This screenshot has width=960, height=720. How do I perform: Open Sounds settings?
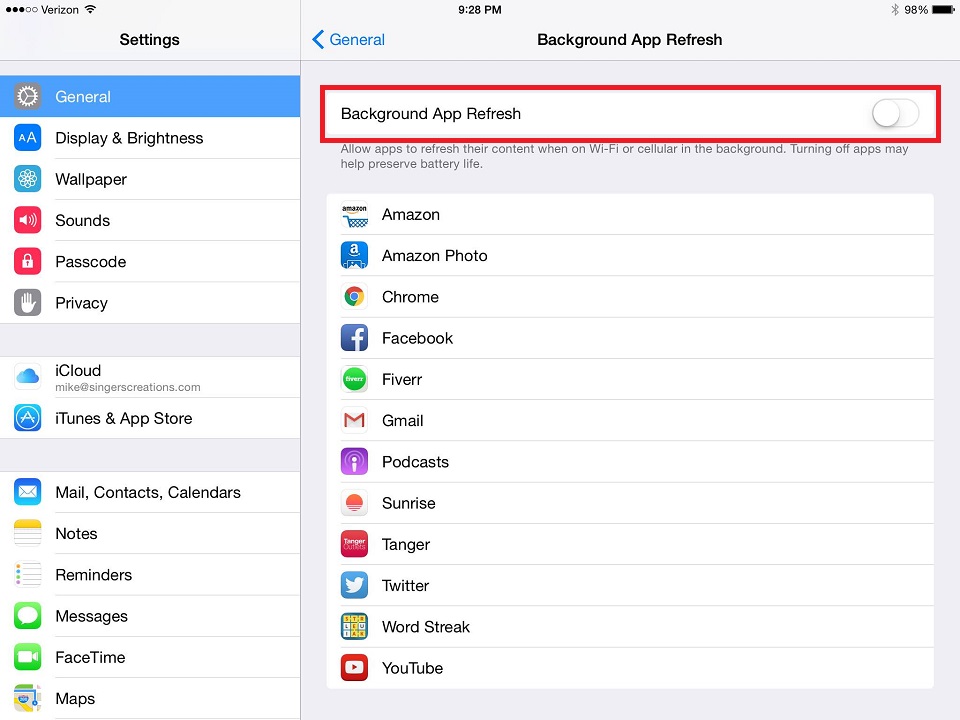click(x=150, y=220)
